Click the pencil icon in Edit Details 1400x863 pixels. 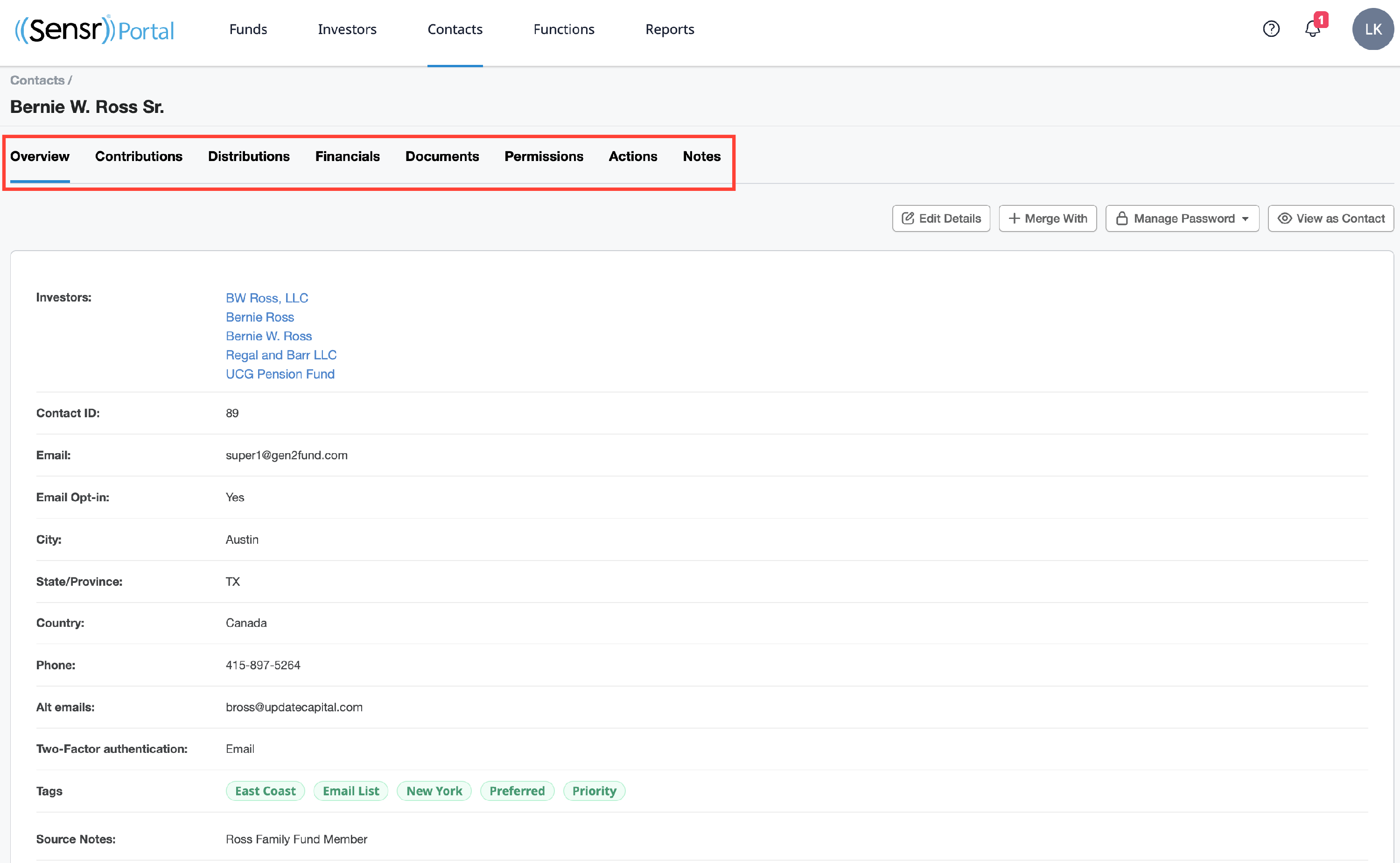point(908,218)
